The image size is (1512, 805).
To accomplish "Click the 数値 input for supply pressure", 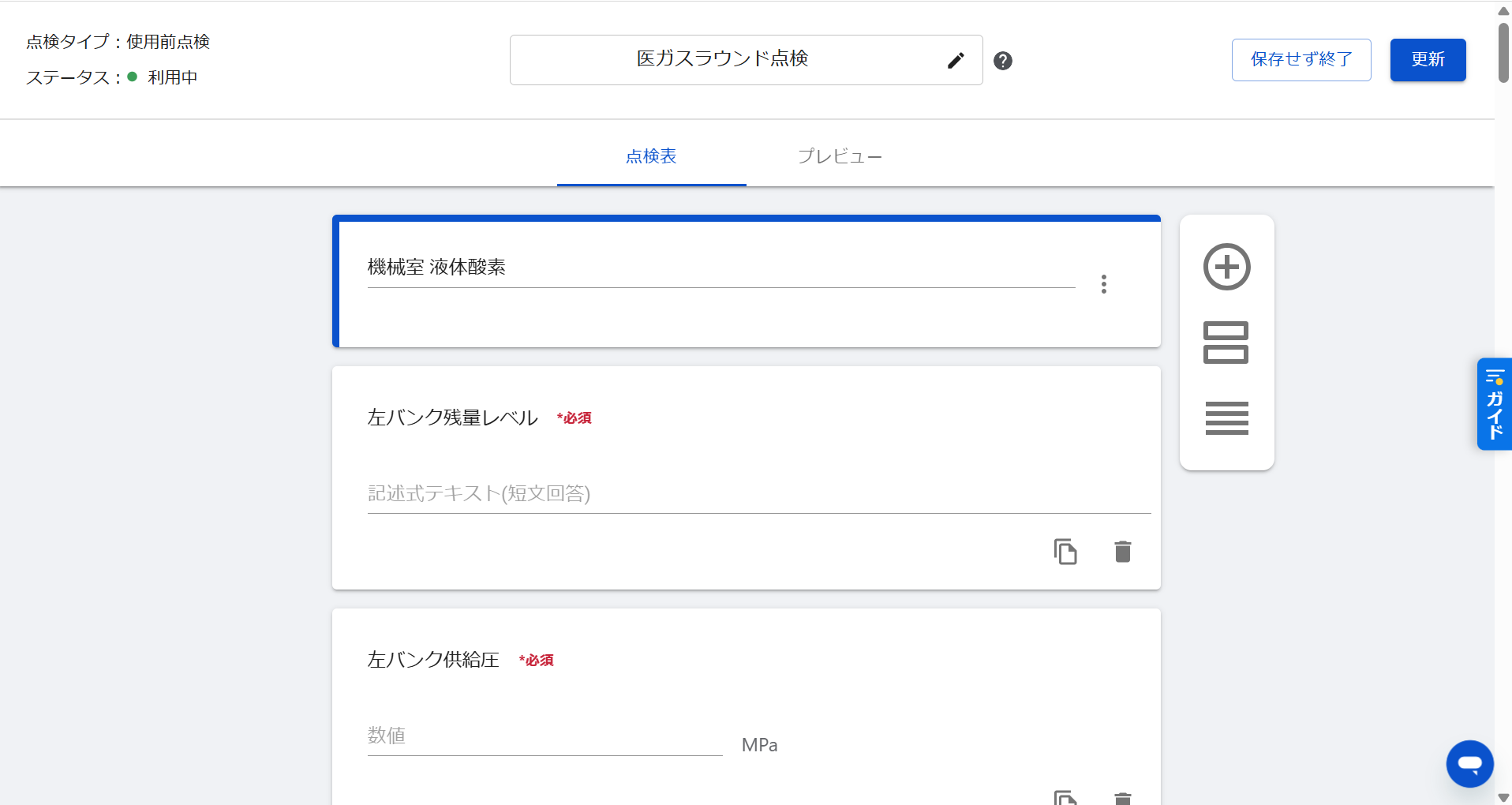I will [x=545, y=736].
